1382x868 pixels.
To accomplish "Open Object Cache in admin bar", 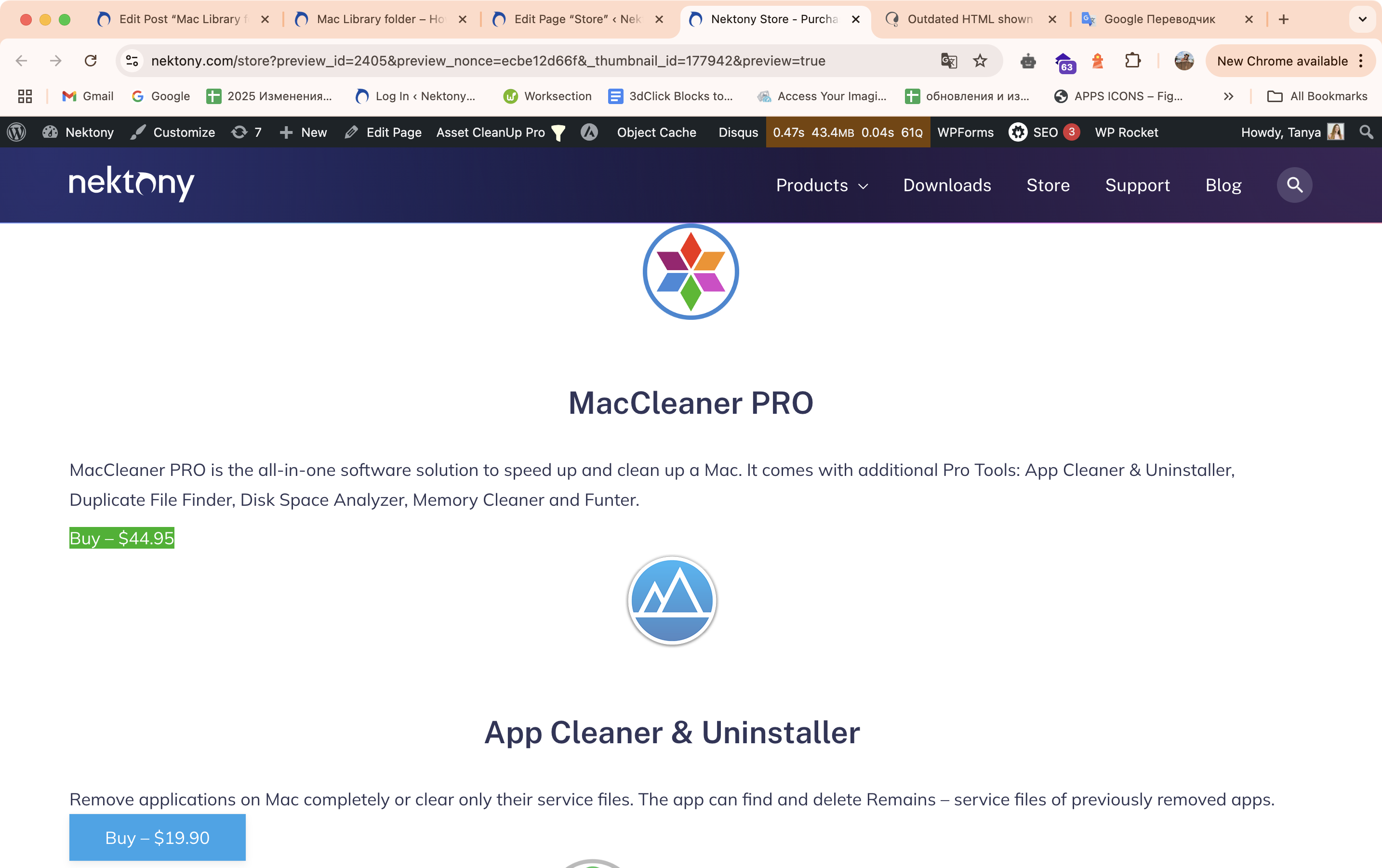I will pos(656,132).
